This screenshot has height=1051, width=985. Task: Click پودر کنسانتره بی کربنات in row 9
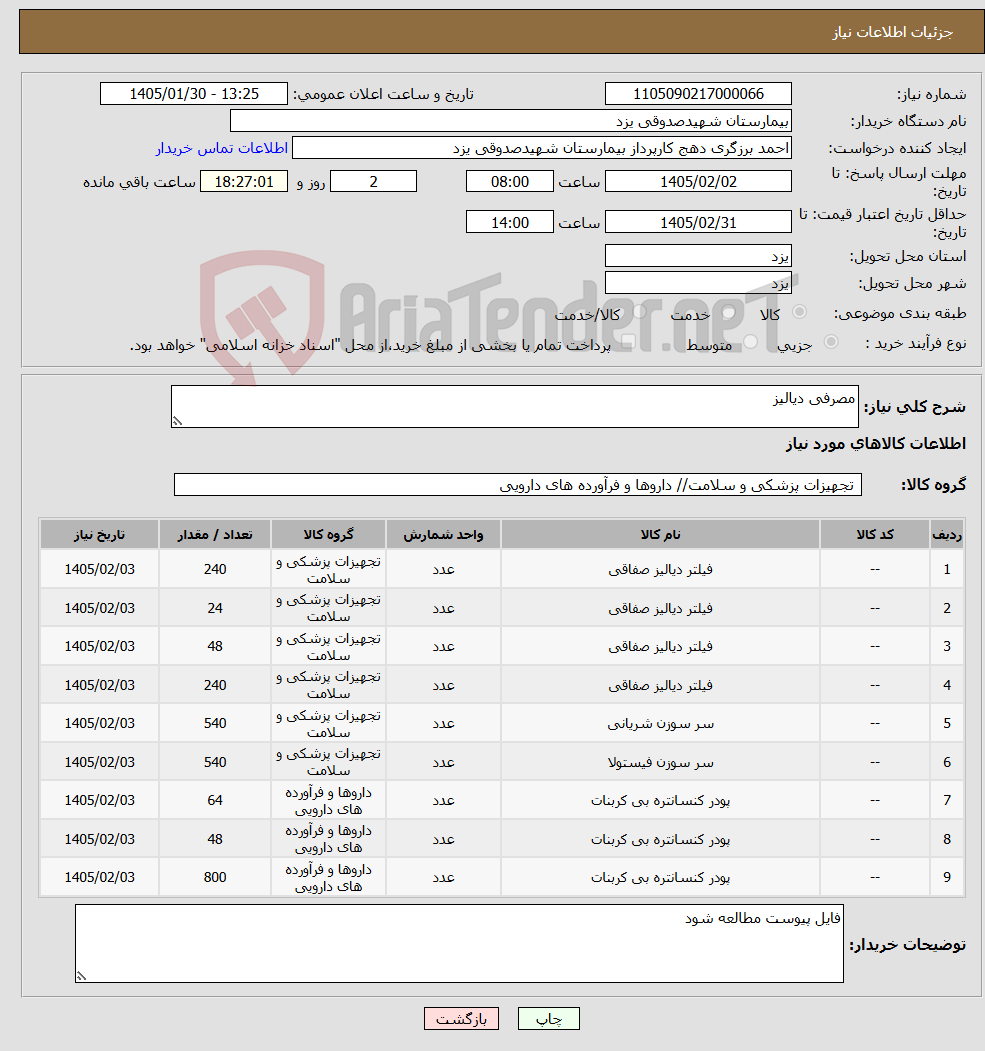pos(660,878)
